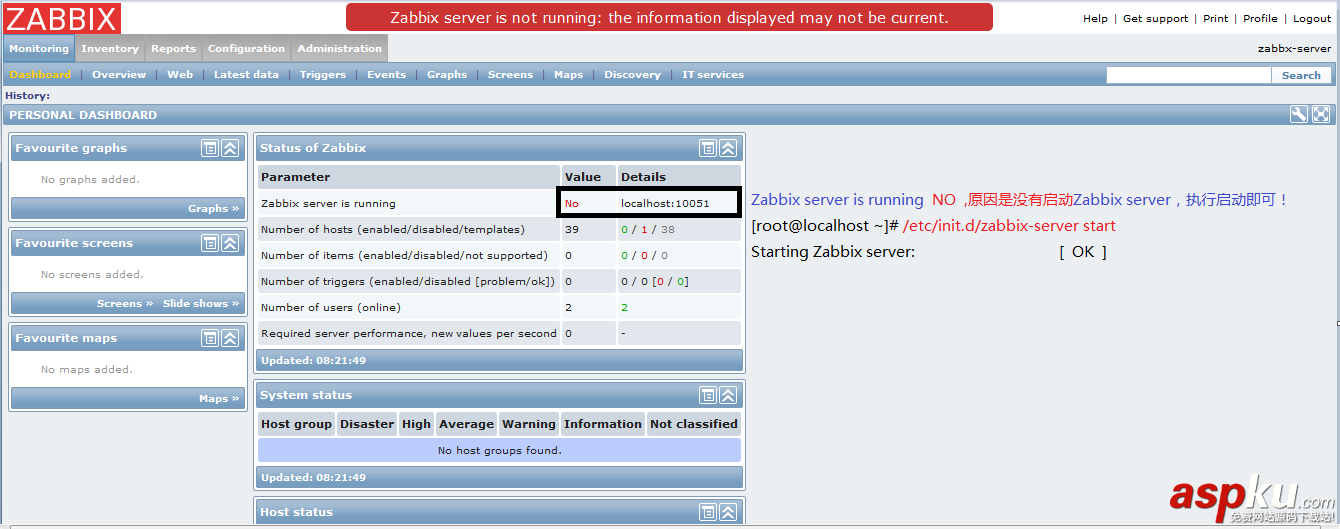Click the Get support link
Image resolution: width=1340 pixels, height=529 pixels.
pos(1156,18)
